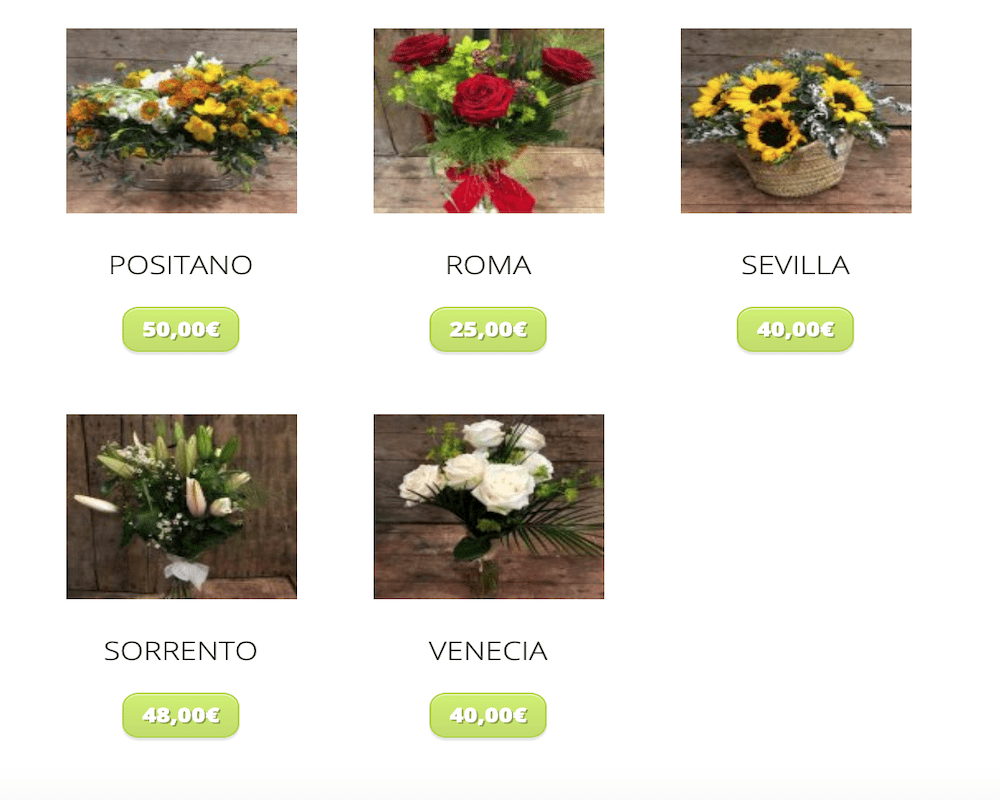Viewport: 1000px width, 800px height.
Task: Open the Venecia white roses photo
Action: 489,507
